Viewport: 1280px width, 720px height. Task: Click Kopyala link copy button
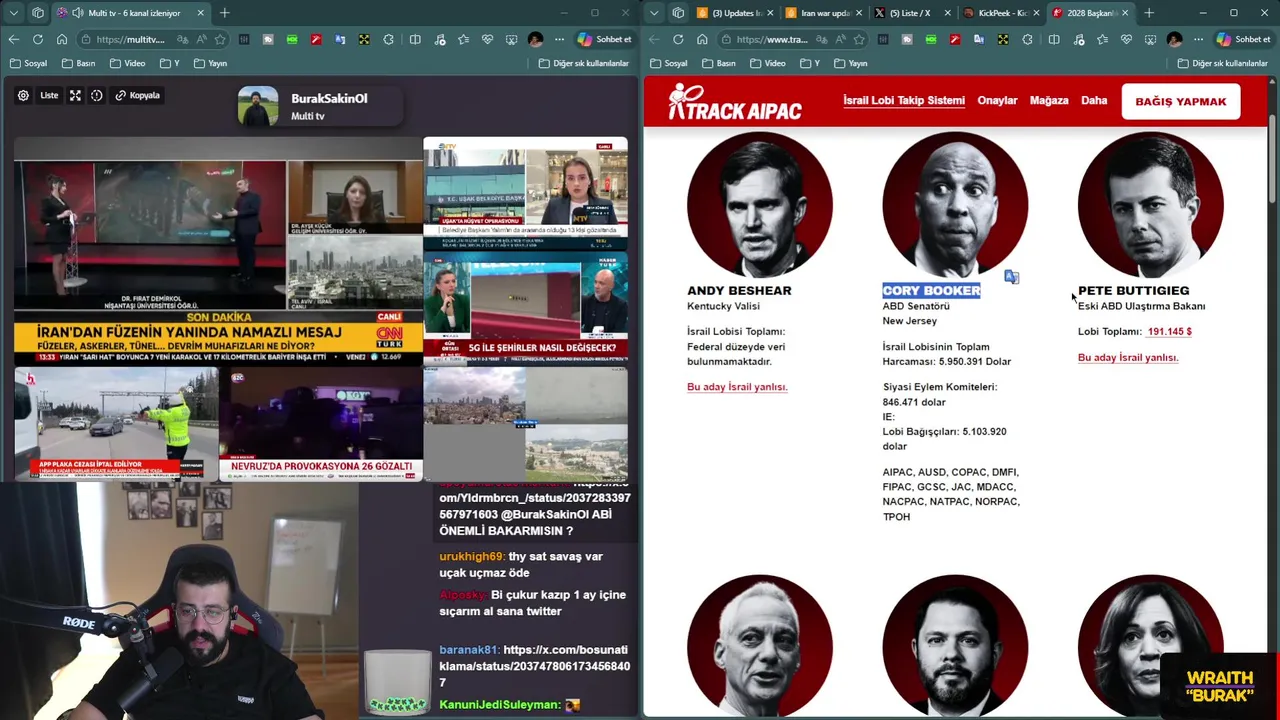pyautogui.click(x=138, y=95)
